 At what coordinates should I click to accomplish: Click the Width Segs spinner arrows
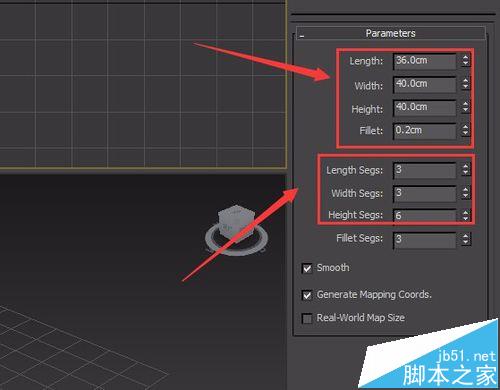(x=466, y=193)
